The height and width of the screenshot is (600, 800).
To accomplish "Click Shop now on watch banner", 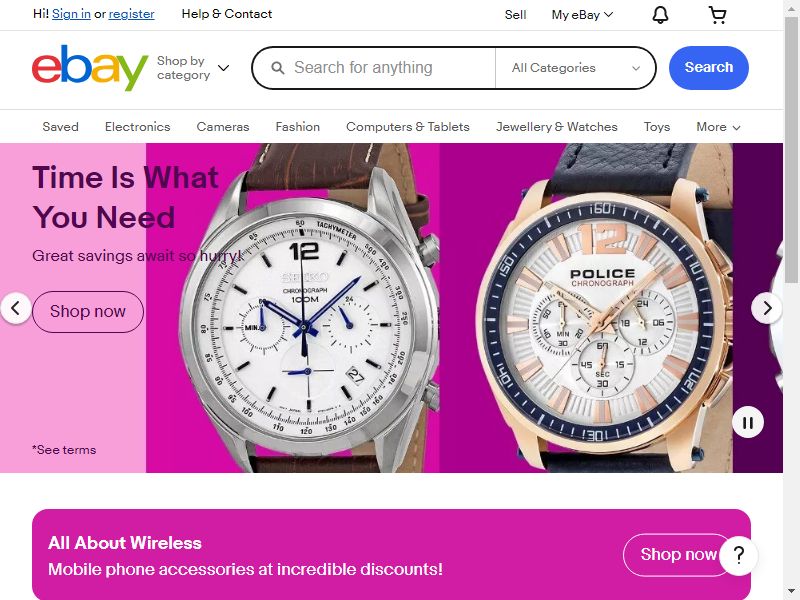I will coord(88,312).
